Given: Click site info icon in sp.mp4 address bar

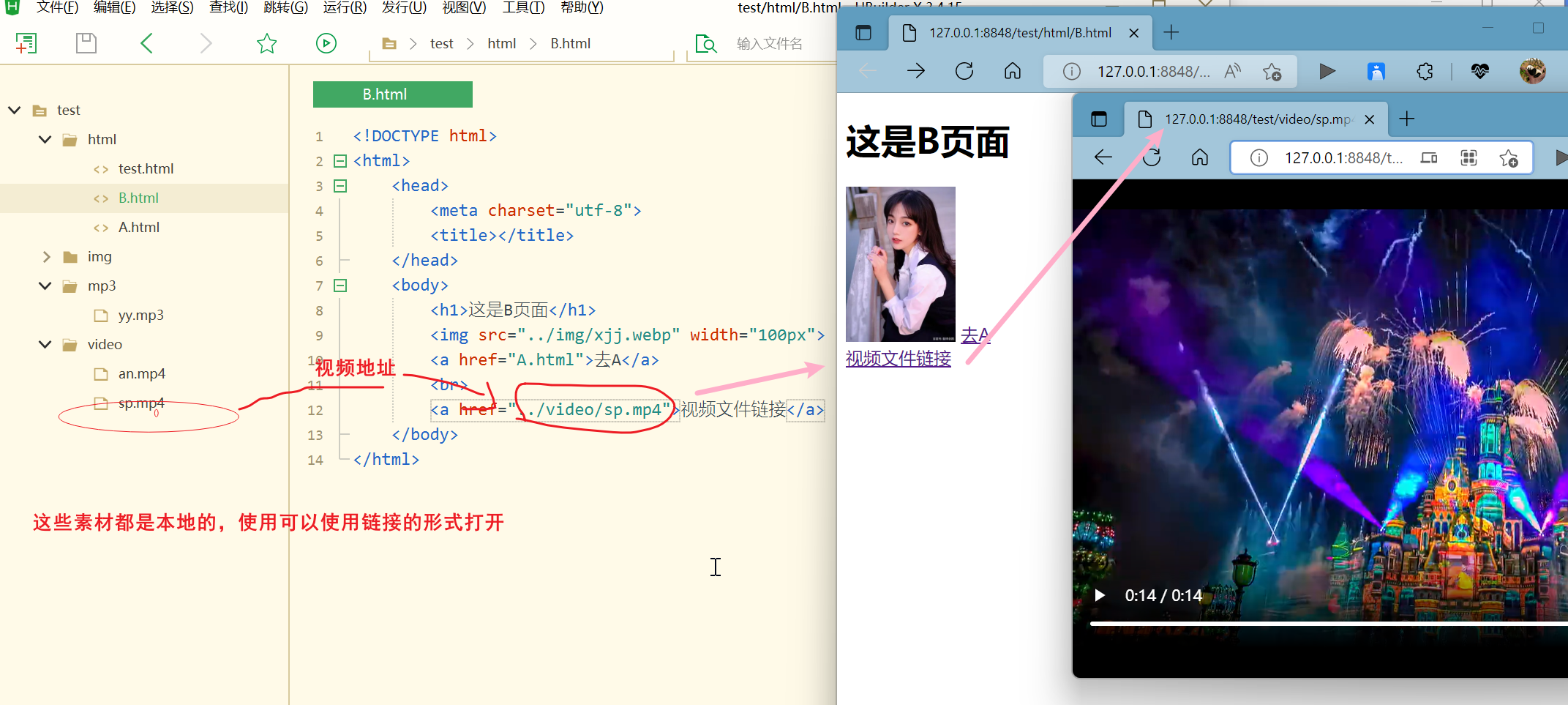Looking at the screenshot, I should point(1259,157).
